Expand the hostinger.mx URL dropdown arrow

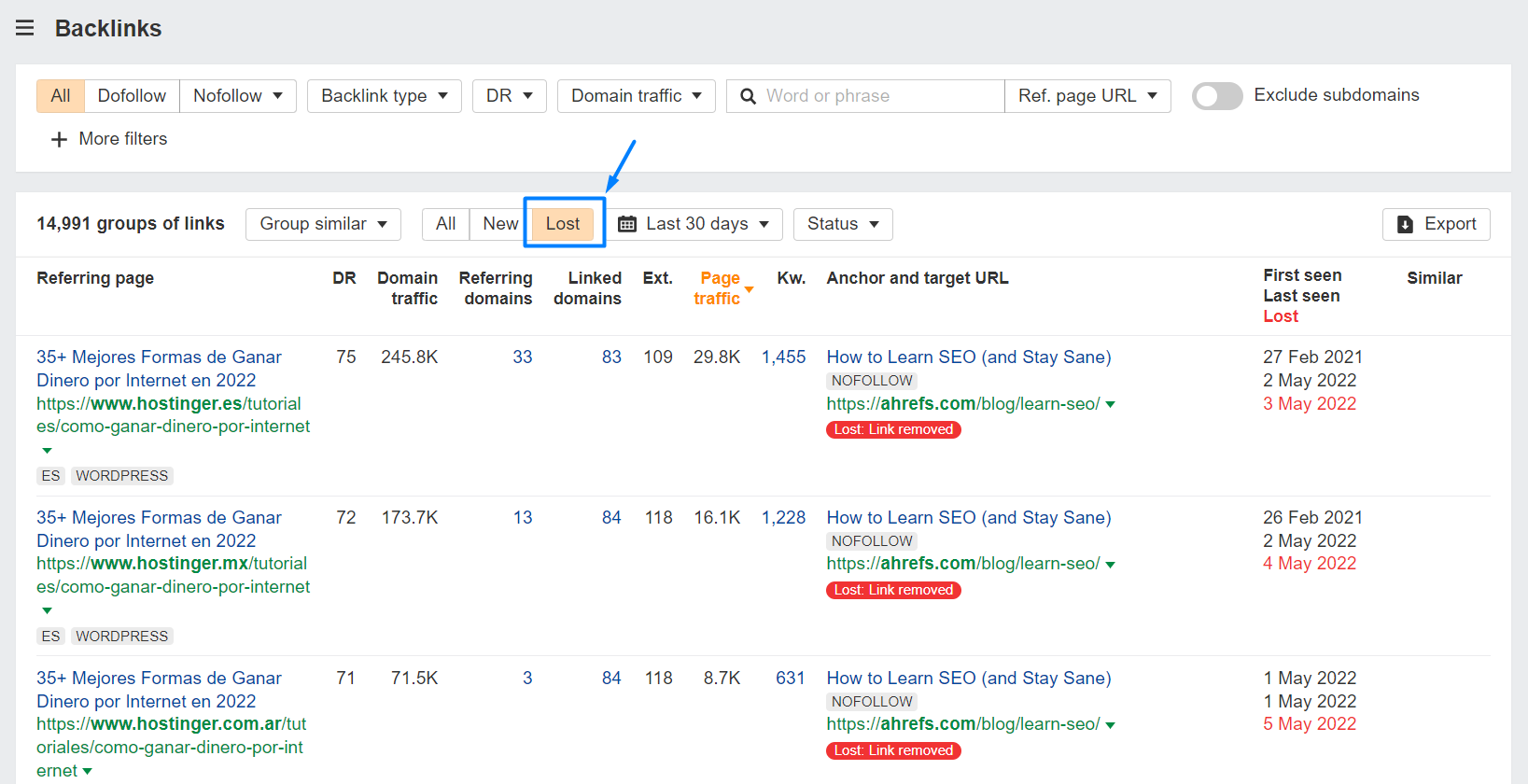(x=47, y=610)
